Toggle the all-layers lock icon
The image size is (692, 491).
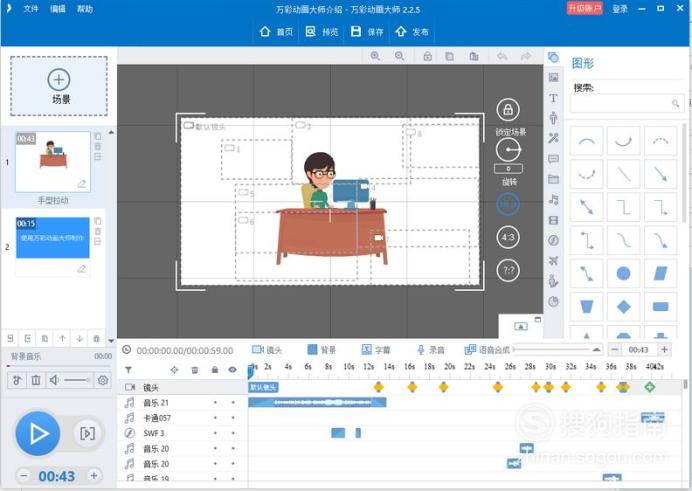point(214,370)
